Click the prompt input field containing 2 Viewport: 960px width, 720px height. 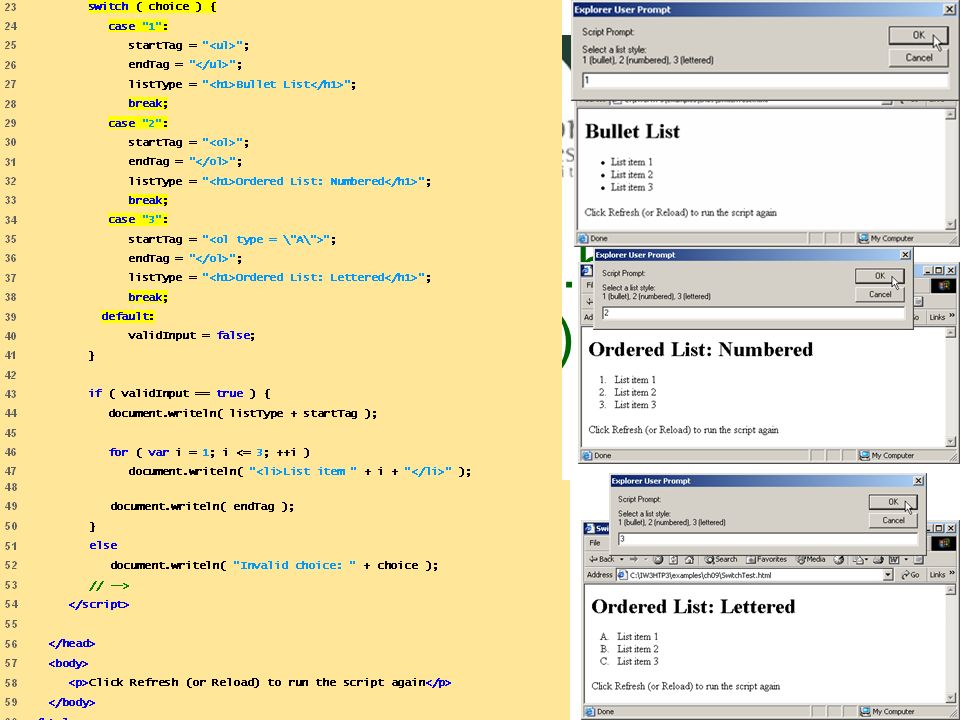coord(753,313)
